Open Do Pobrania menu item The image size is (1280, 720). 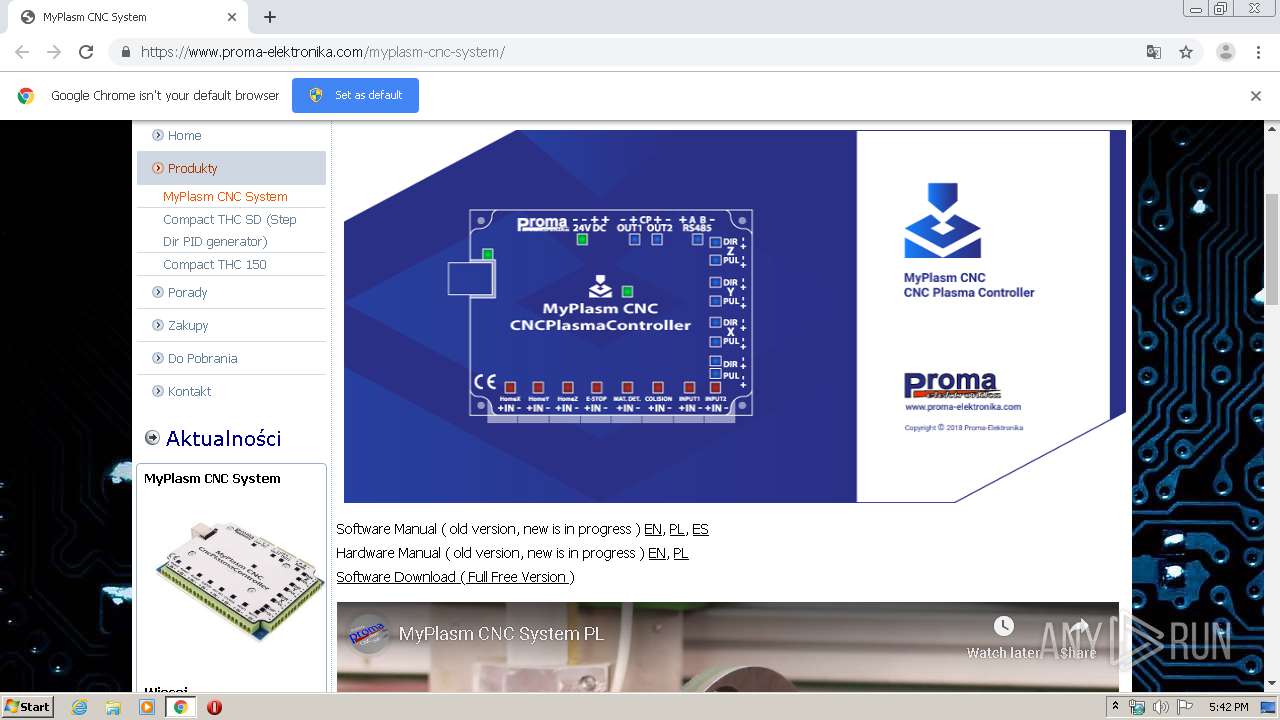[x=202, y=358]
